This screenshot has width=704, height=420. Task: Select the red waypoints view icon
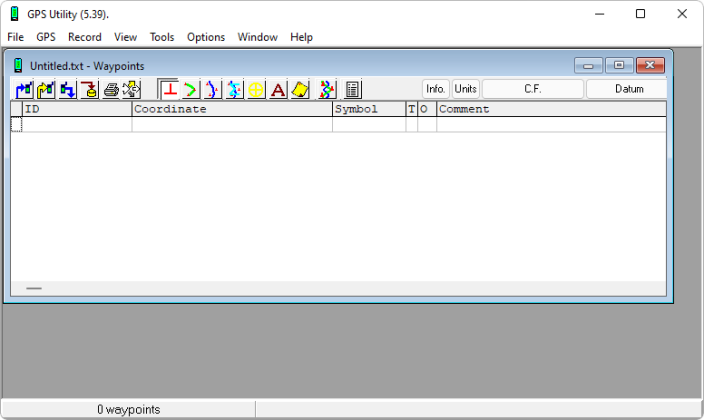pyautogui.click(x=169, y=89)
